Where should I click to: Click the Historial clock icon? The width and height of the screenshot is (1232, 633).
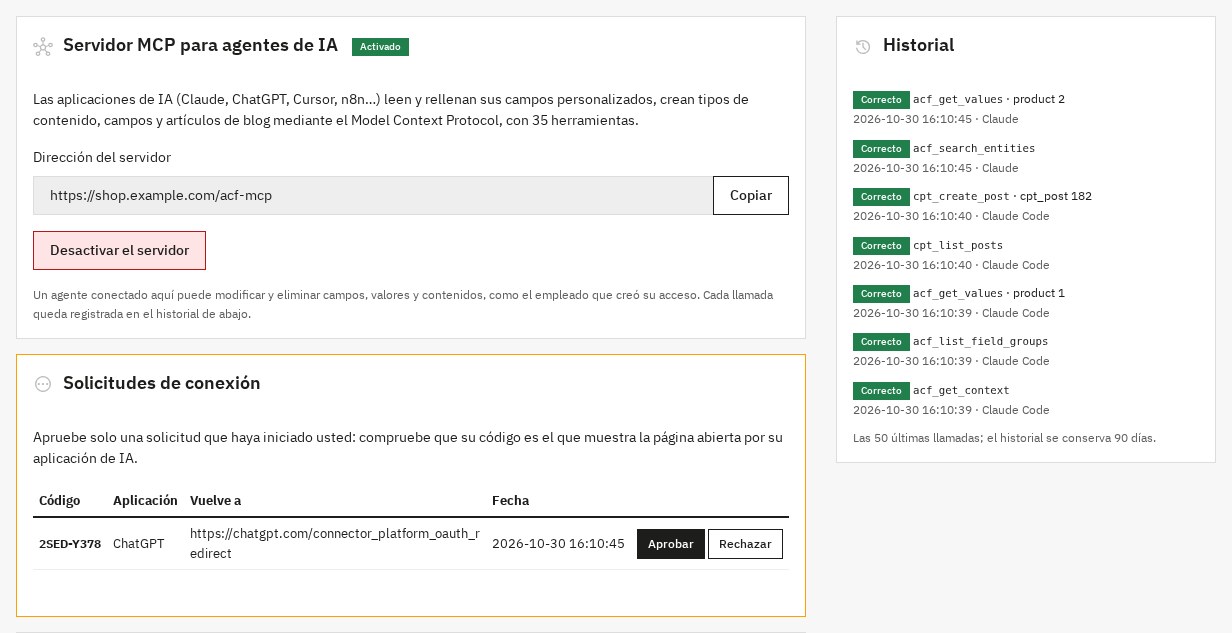[x=863, y=47]
